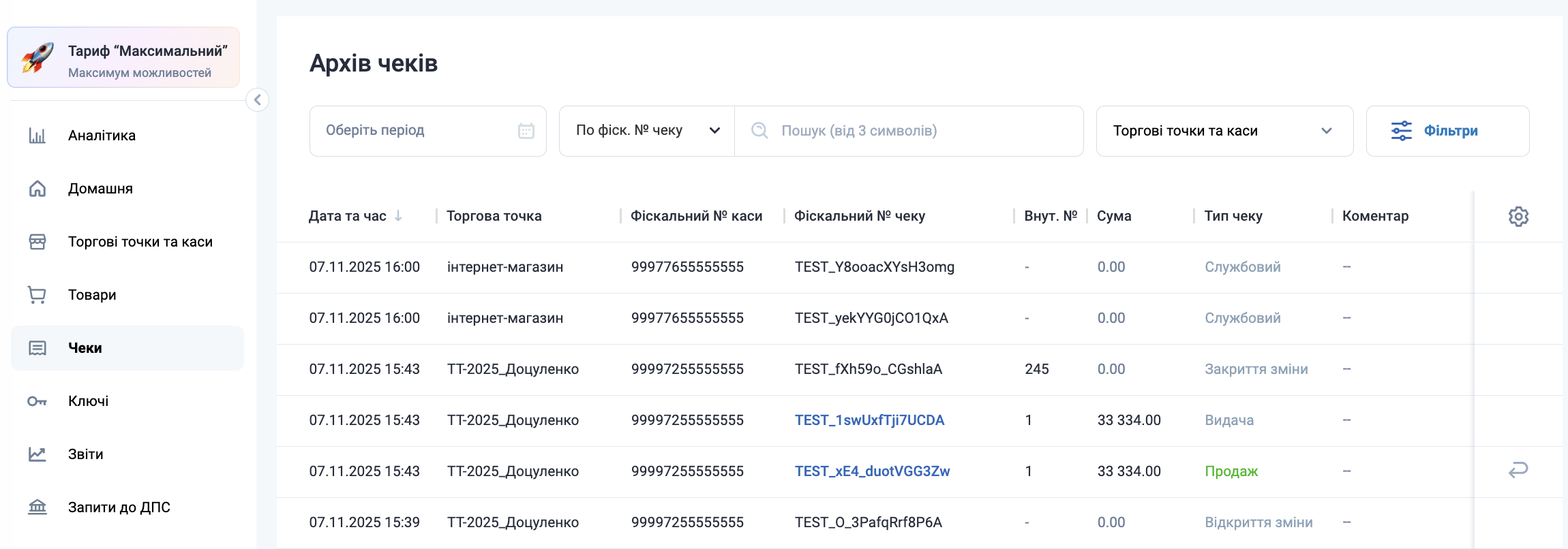This screenshot has height=549, width=1568.
Task: Open receipt link TEST_1swUxfTji7UCDA
Action: (869, 420)
